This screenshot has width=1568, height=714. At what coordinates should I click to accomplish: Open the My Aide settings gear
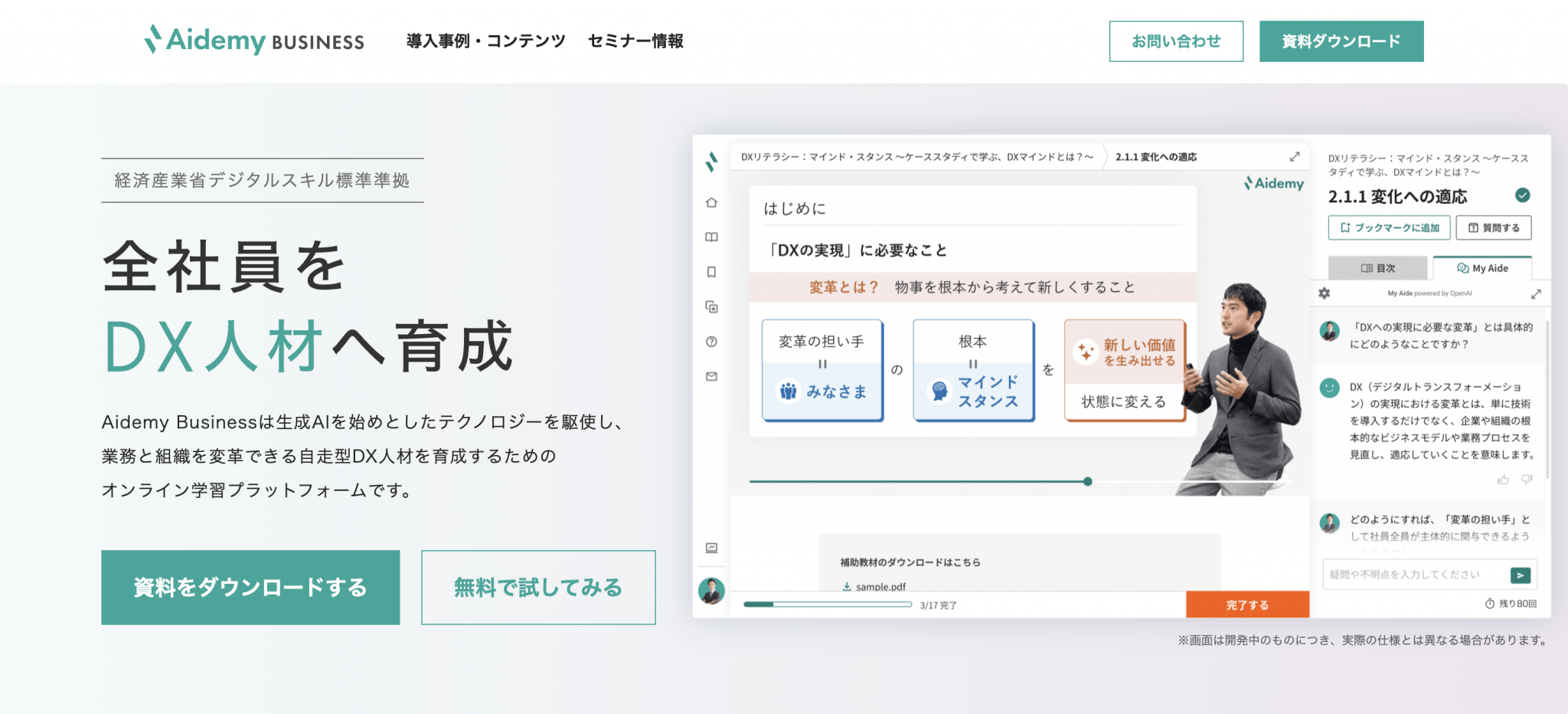point(1324,293)
